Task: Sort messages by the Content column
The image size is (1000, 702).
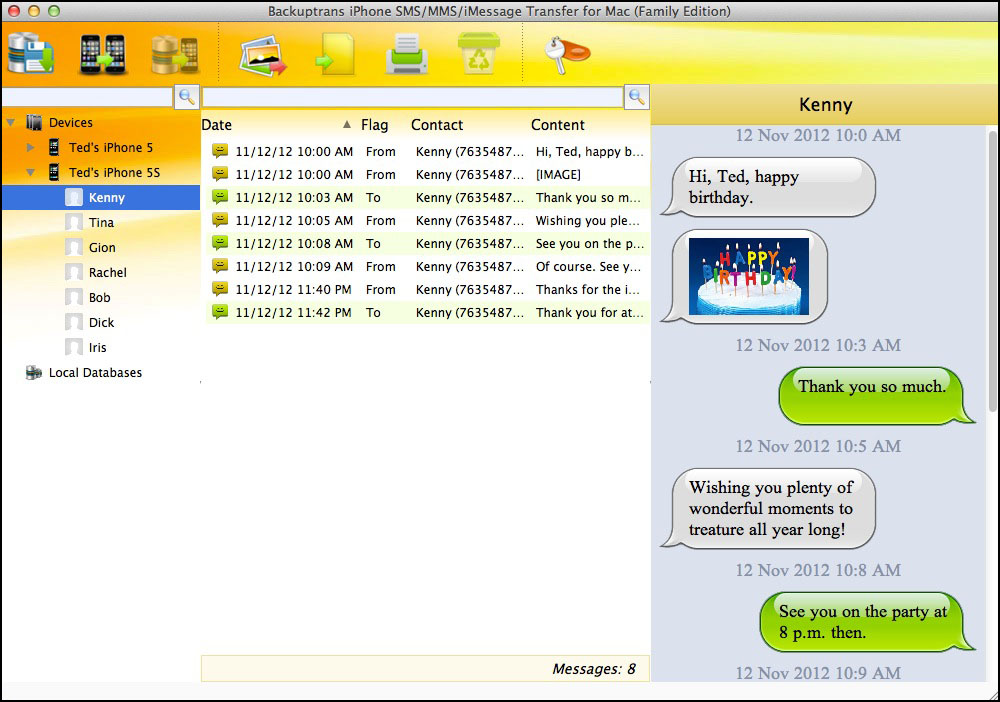Action: coord(558,125)
